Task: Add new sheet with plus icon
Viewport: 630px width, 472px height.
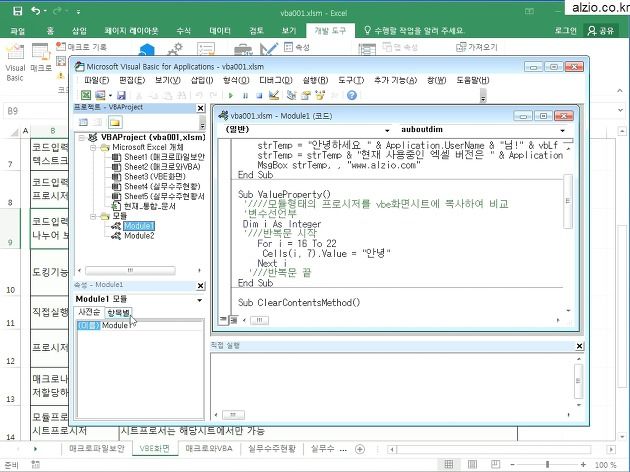Action: pyautogui.click(x=360, y=449)
